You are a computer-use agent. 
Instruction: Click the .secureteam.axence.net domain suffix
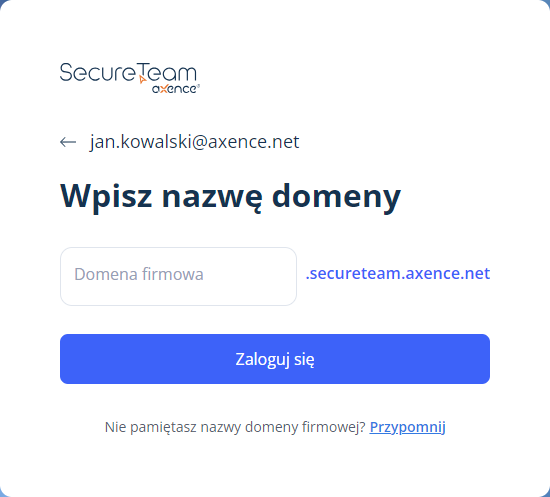click(398, 274)
